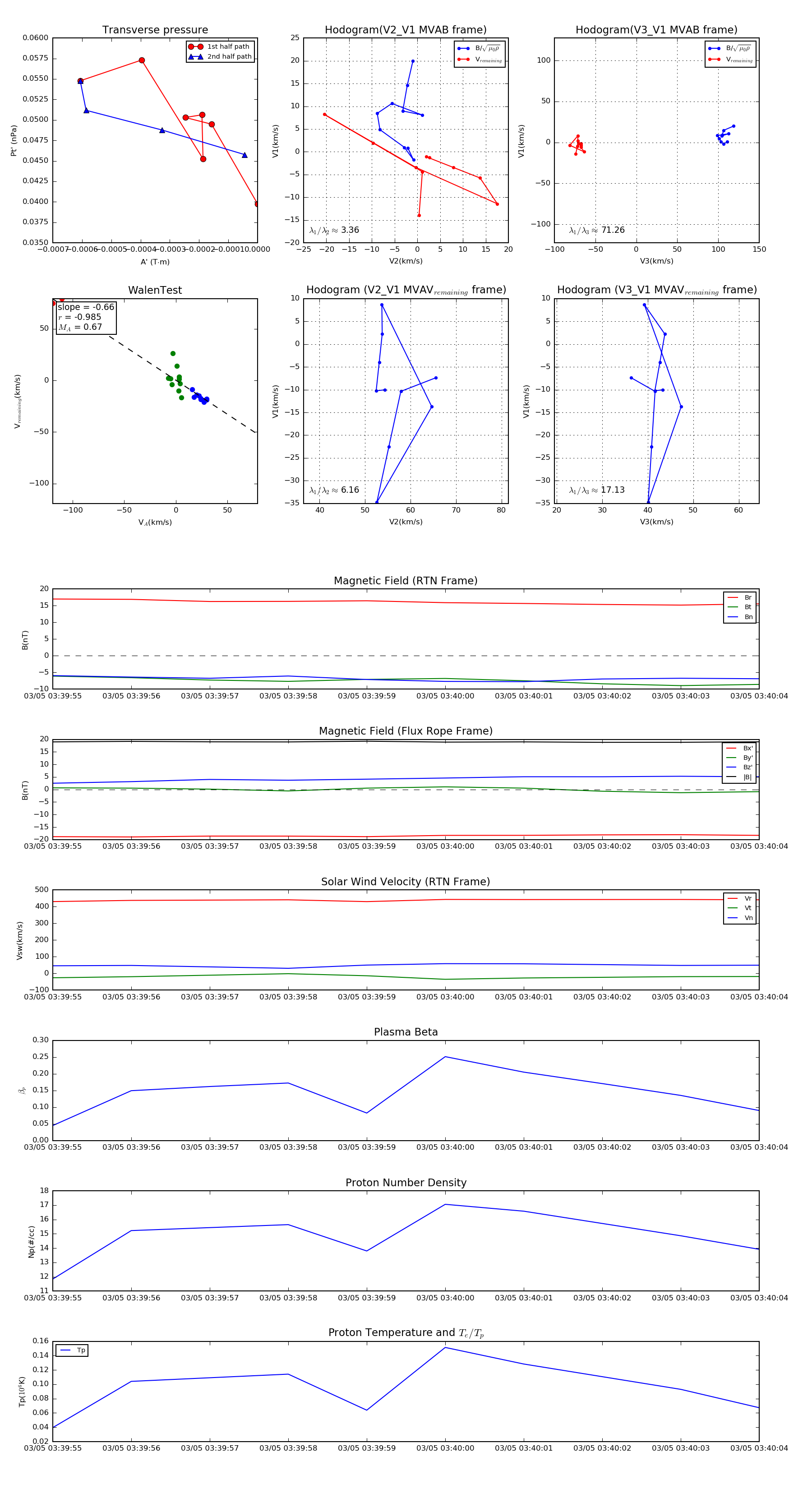Click the B/√μ0ρ legend entry in V2_V1 MVAB hodogram
The height and width of the screenshot is (1489, 812).
tap(479, 49)
